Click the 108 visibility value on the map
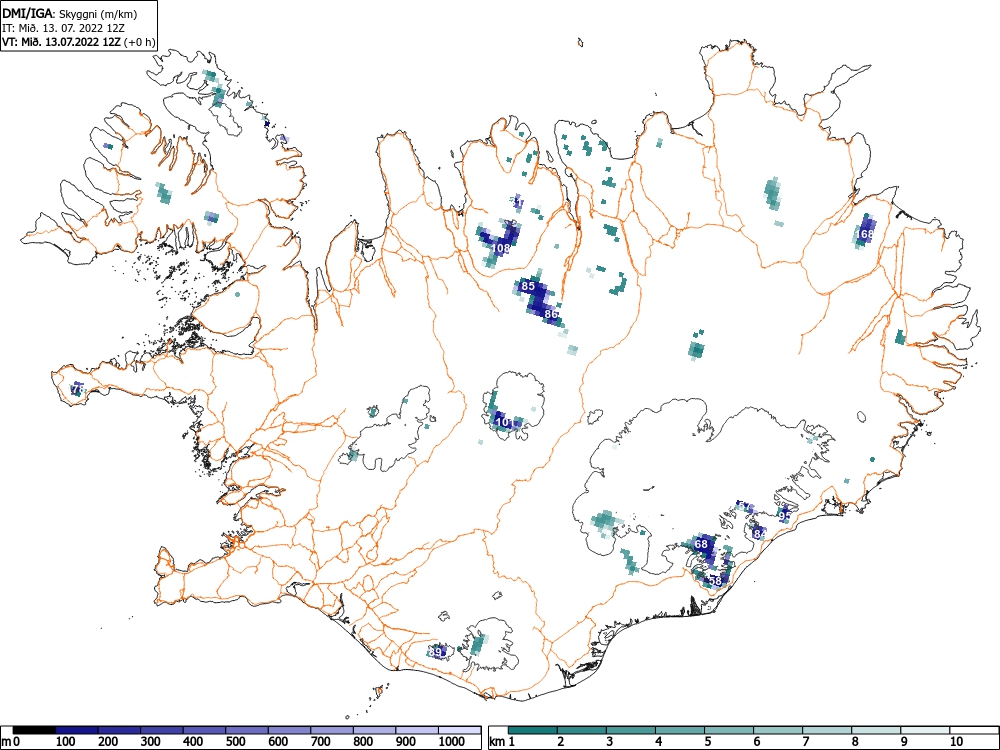The width and height of the screenshot is (1000, 750). [501, 248]
